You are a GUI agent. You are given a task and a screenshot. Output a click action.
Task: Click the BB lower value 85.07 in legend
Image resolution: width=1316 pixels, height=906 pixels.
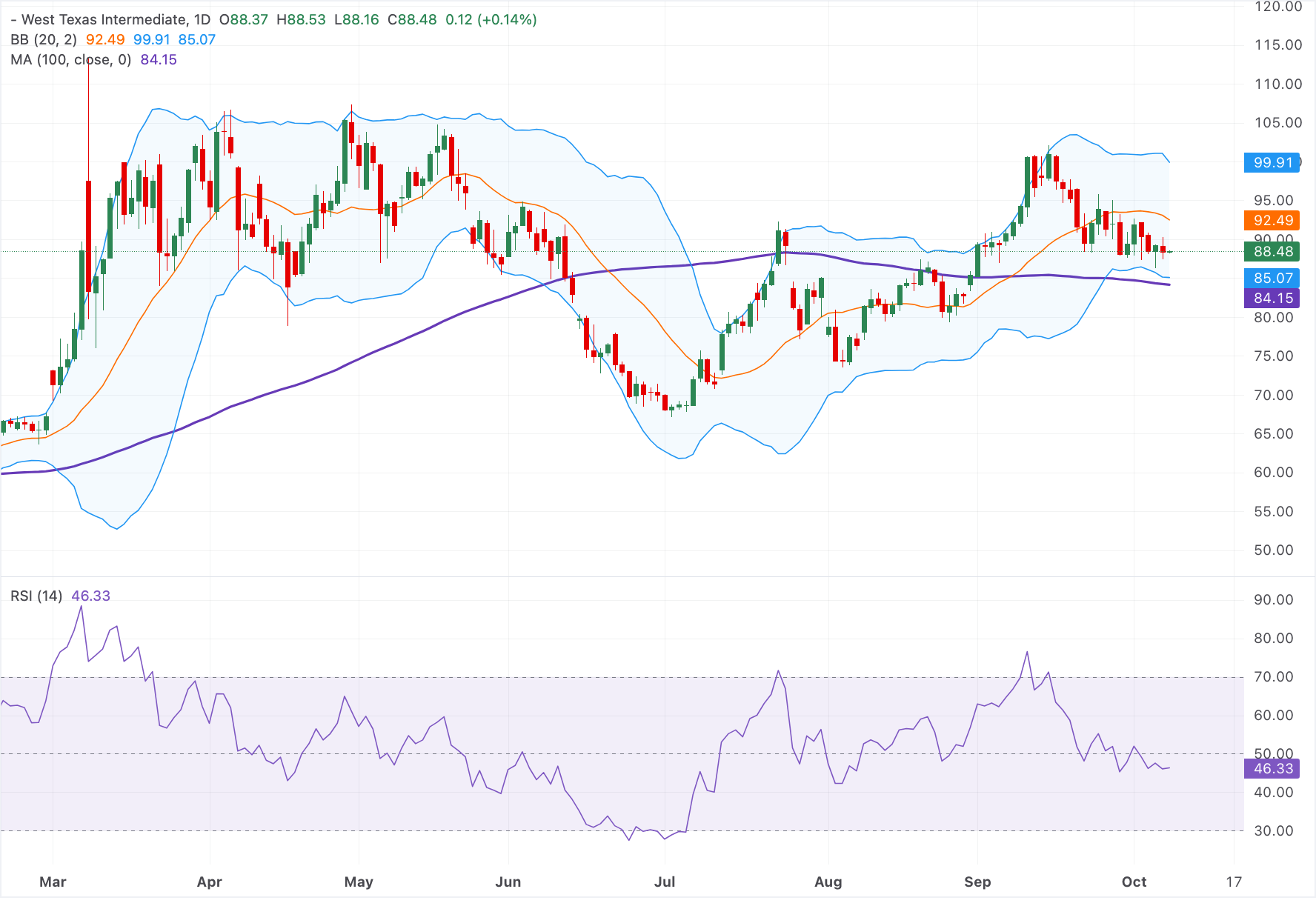pos(197,40)
